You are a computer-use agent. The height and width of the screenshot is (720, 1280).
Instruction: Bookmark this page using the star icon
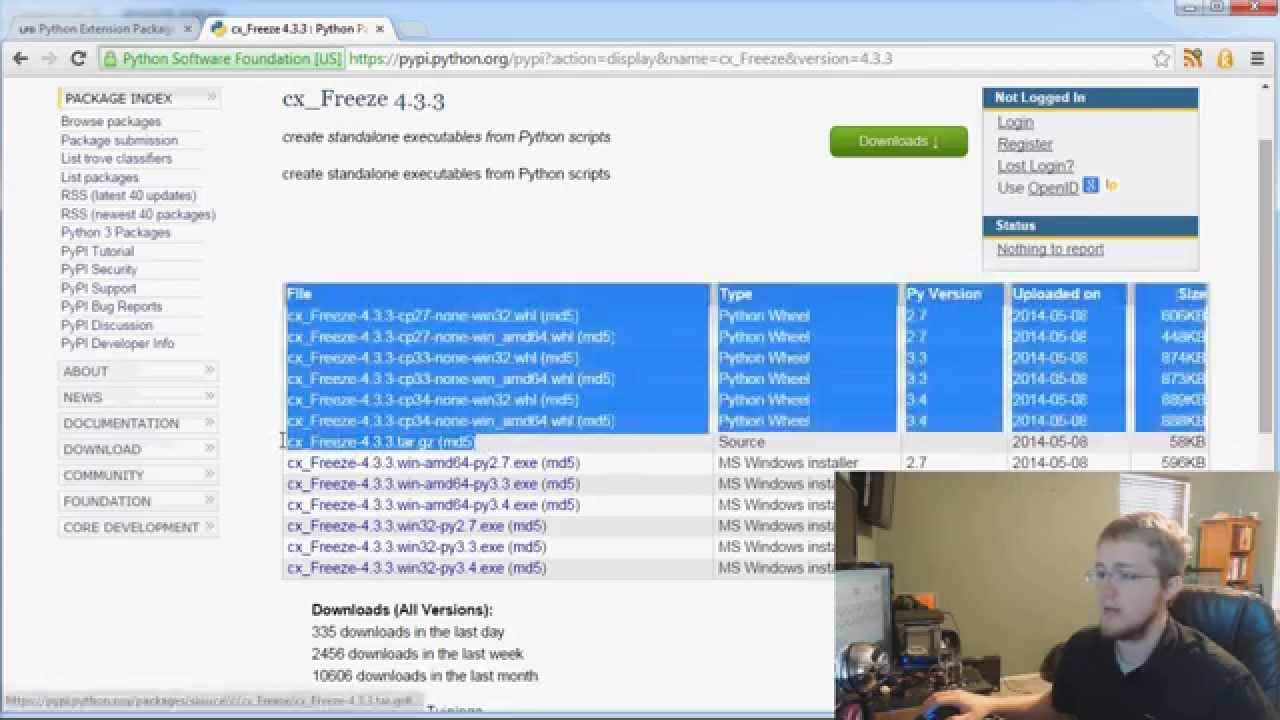click(x=1161, y=59)
